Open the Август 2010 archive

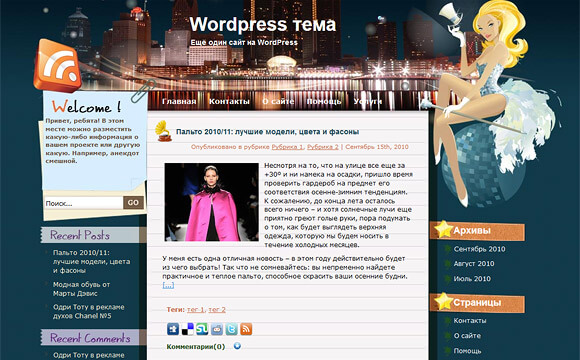[474, 263]
